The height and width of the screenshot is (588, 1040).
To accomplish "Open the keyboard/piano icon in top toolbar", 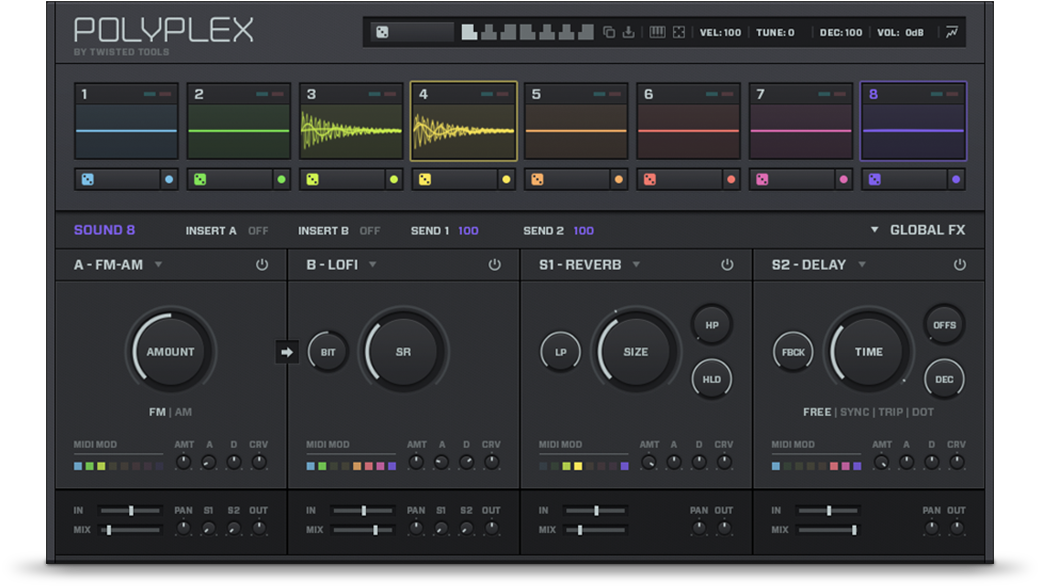I will tap(657, 32).
